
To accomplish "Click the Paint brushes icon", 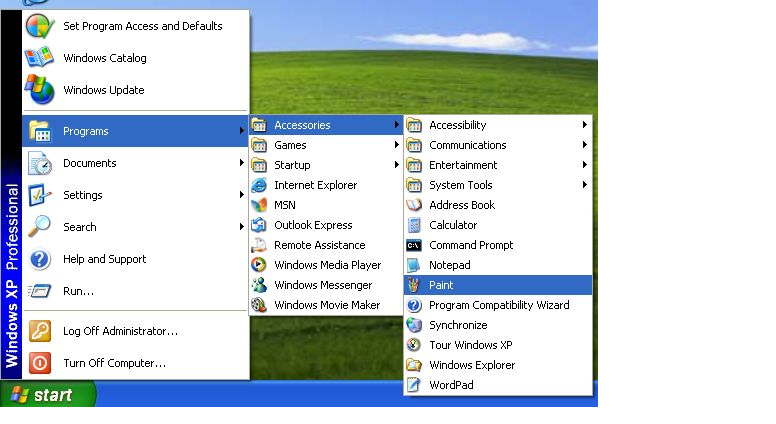I will 414,285.
